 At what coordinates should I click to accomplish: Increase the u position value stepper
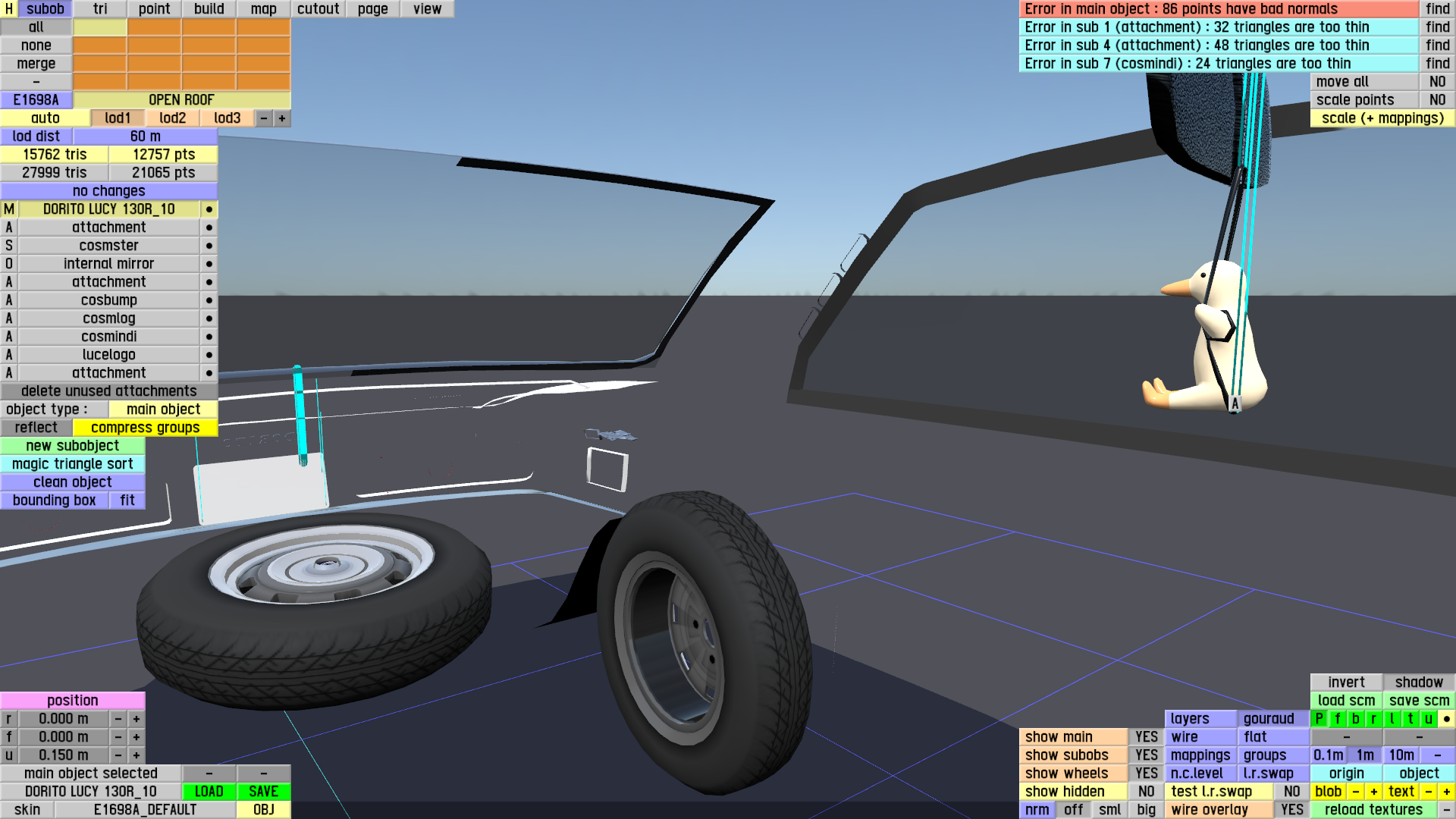(x=136, y=755)
